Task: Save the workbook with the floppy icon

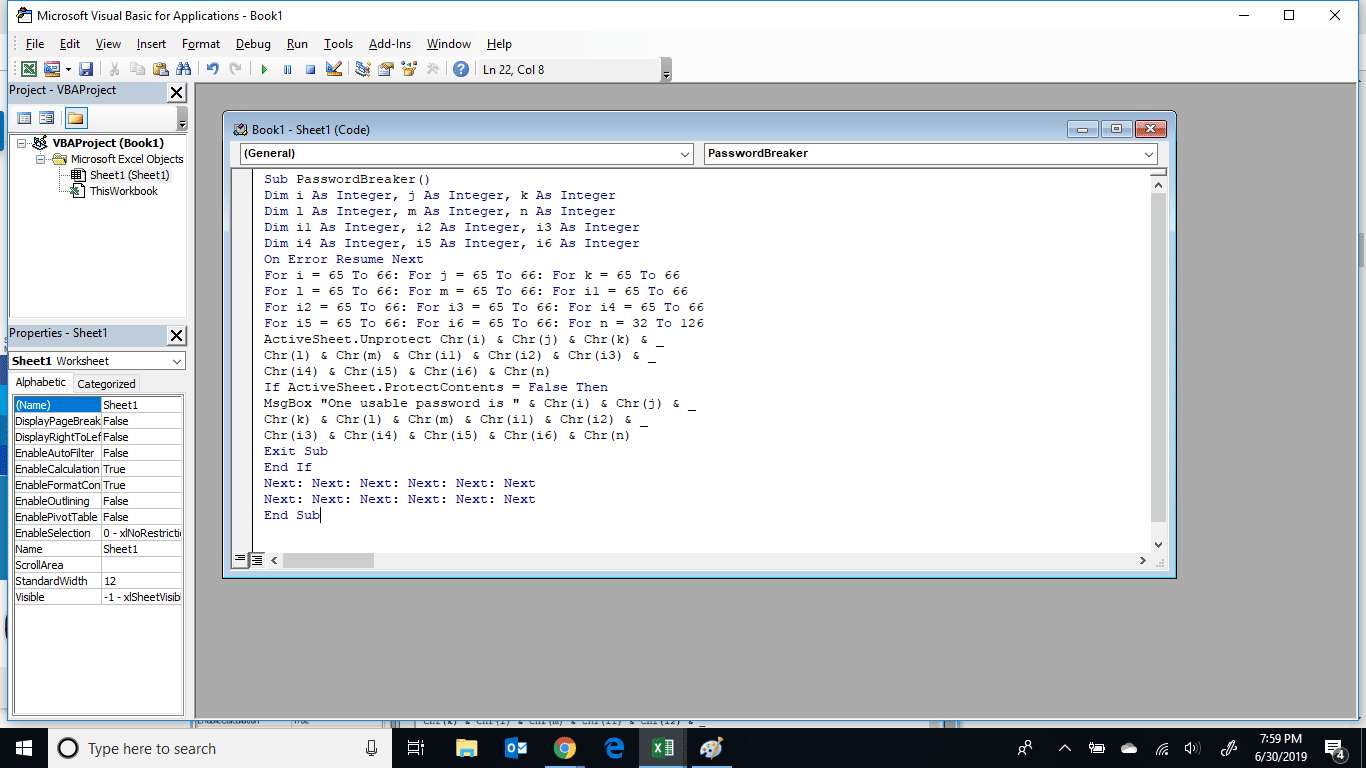Action: tap(86, 69)
